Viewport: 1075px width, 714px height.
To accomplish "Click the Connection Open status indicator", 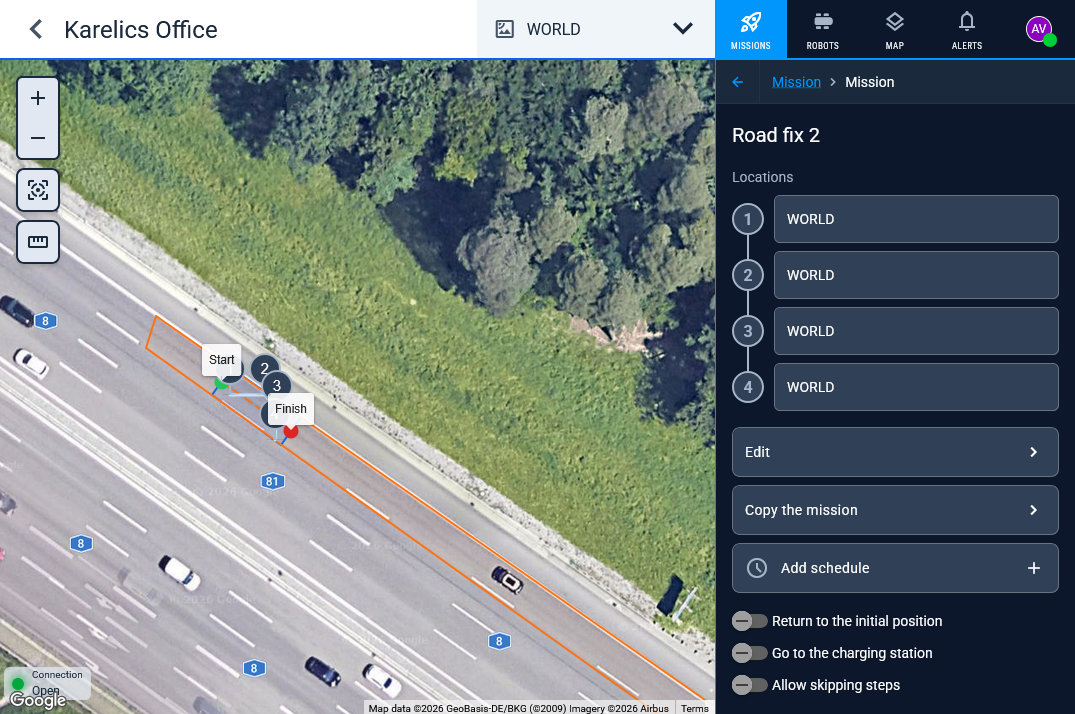I will tap(48, 683).
